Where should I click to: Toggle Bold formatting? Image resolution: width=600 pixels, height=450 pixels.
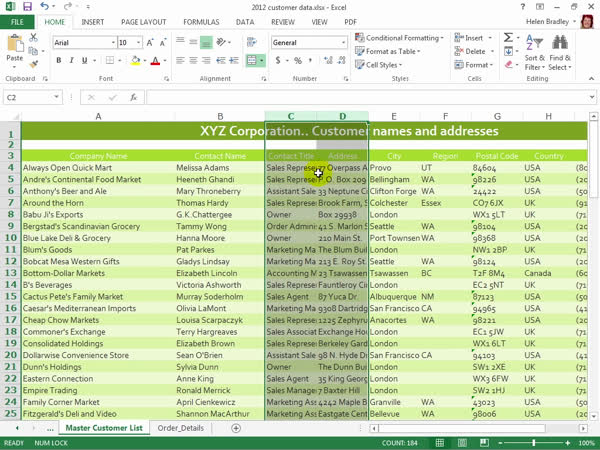tap(59, 60)
